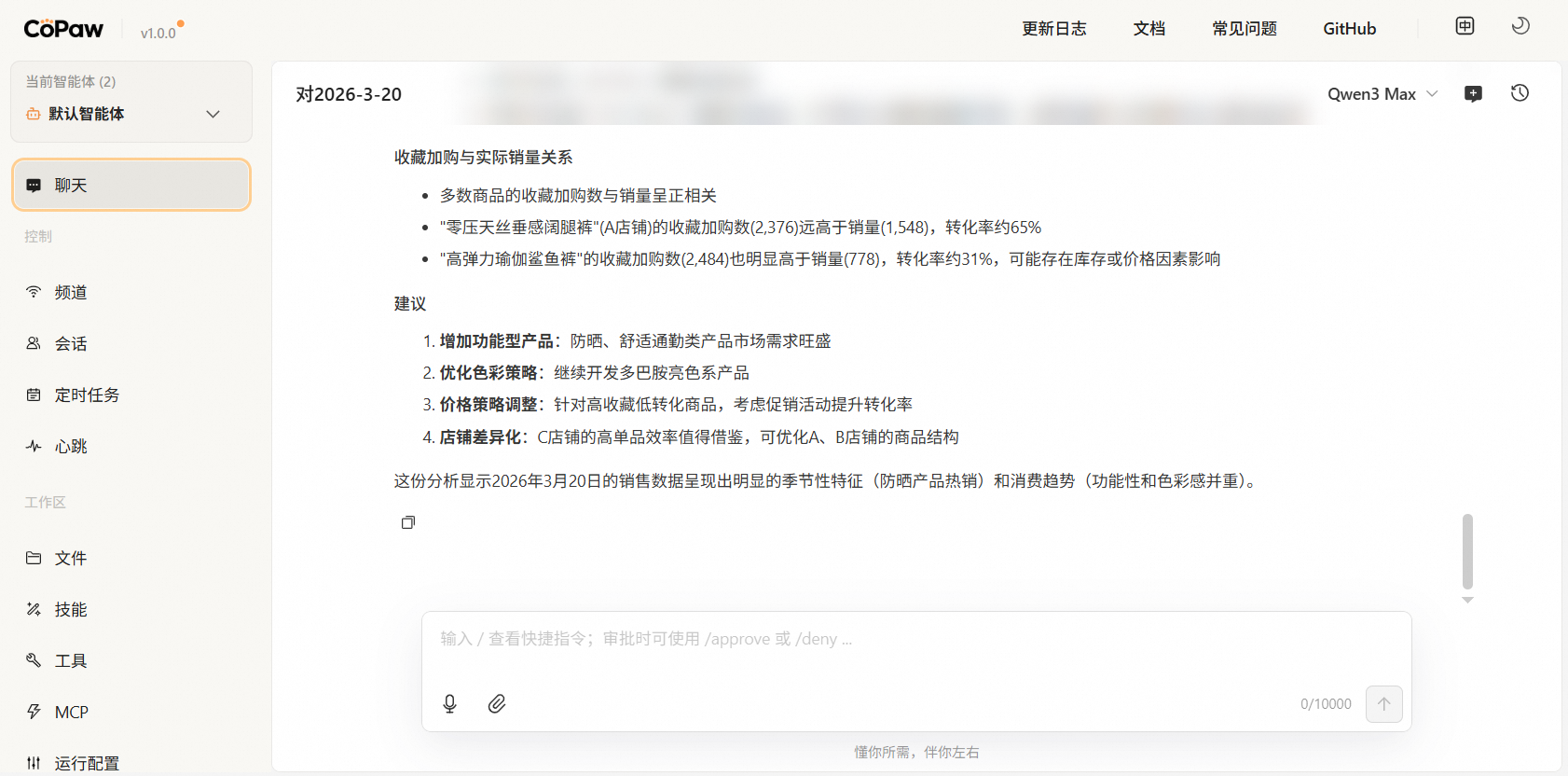Click the summary paragraph starting 这份分析显示

pyautogui.click(x=827, y=480)
